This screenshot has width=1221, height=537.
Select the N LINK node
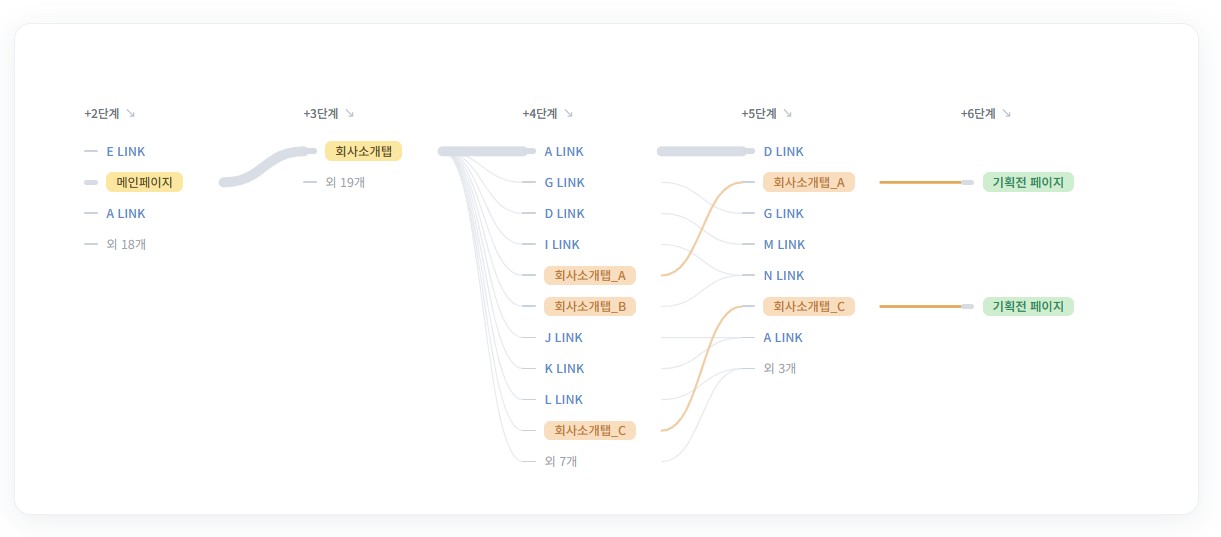click(x=783, y=275)
